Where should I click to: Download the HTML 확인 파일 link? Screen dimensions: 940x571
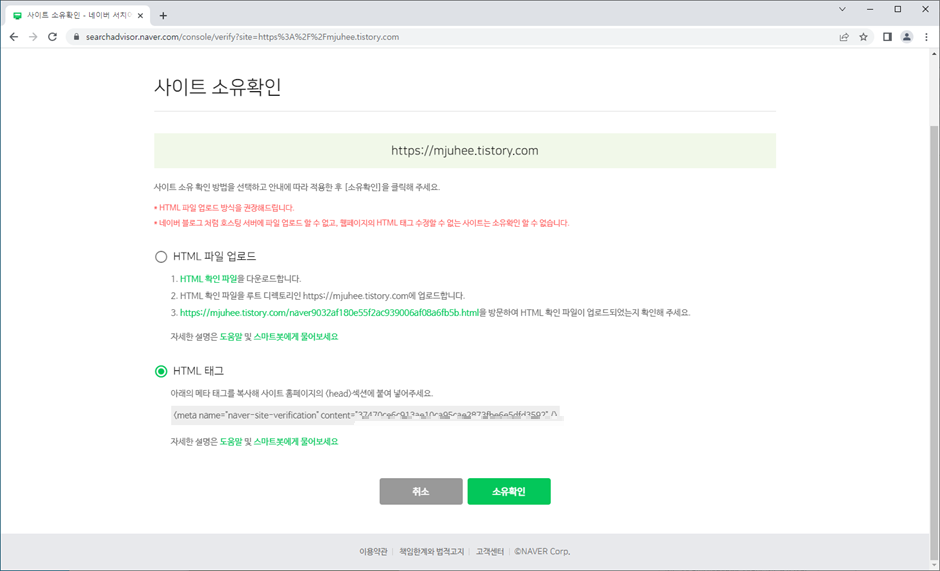coord(209,279)
